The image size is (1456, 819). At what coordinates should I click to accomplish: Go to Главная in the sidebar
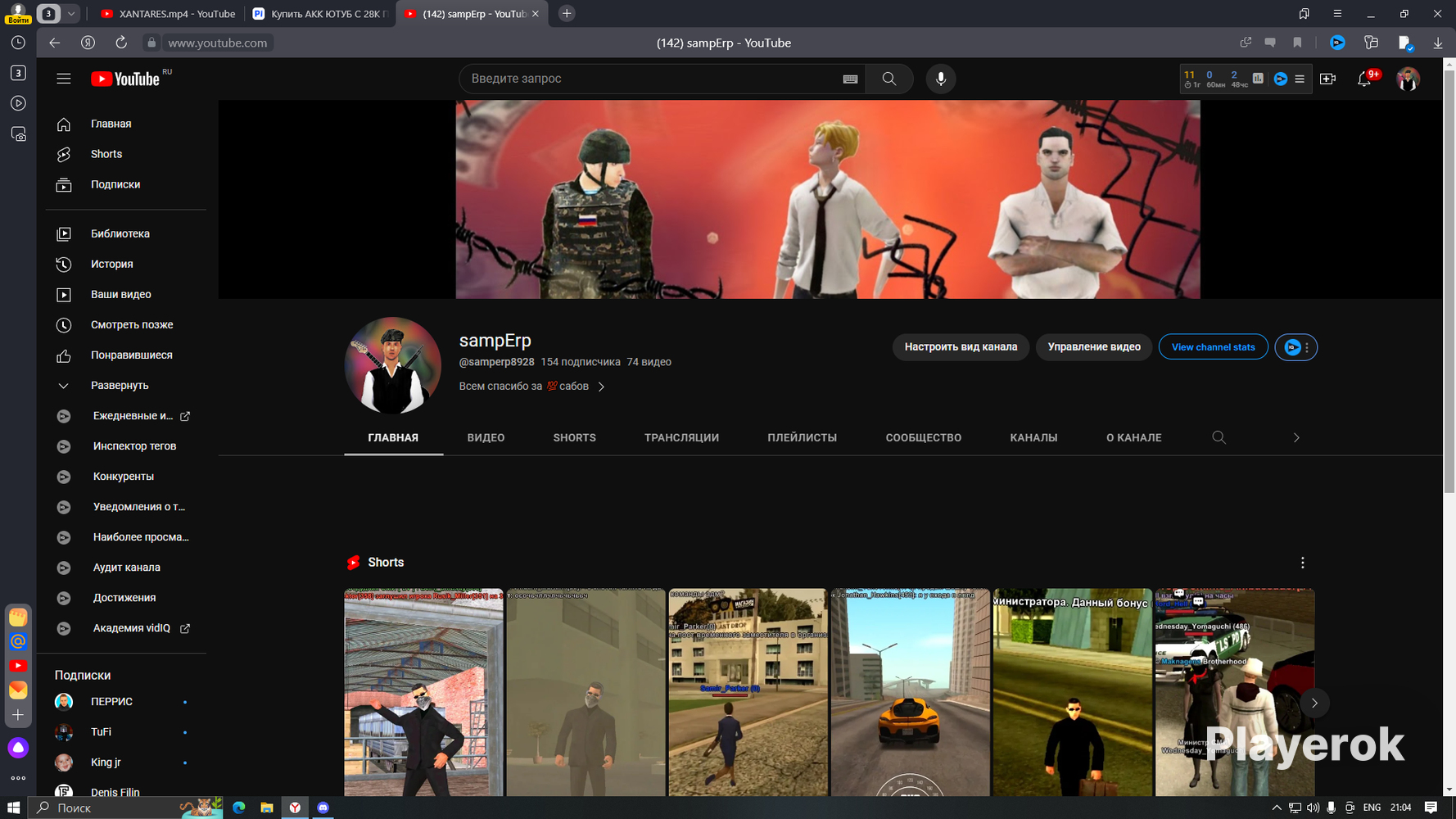pyautogui.click(x=123, y=124)
